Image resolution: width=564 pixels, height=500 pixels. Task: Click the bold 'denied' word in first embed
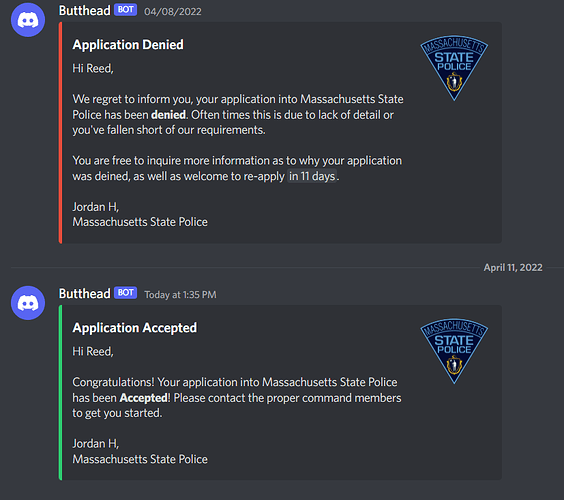point(168,115)
